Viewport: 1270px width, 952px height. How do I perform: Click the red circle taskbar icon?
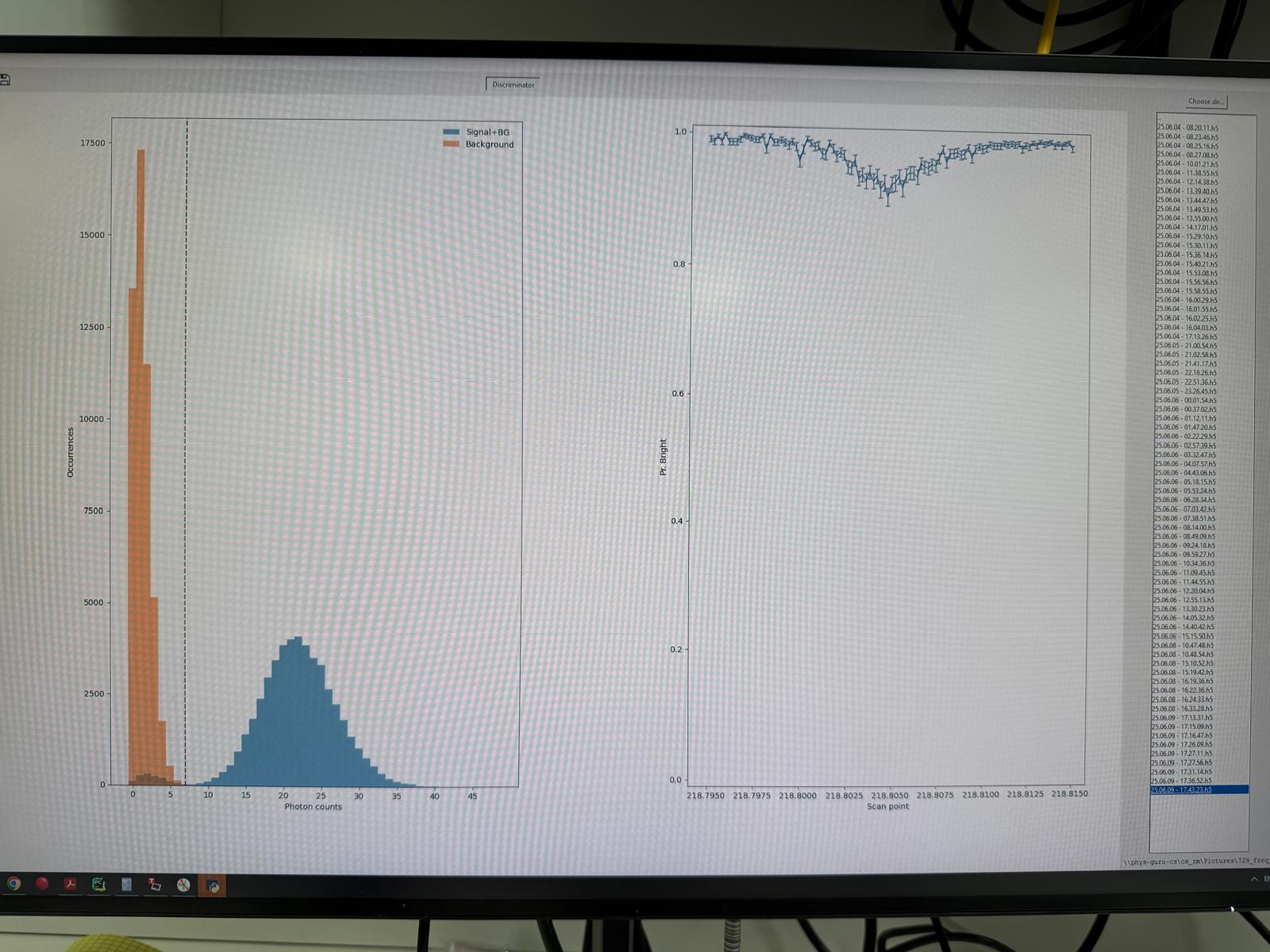click(x=42, y=884)
